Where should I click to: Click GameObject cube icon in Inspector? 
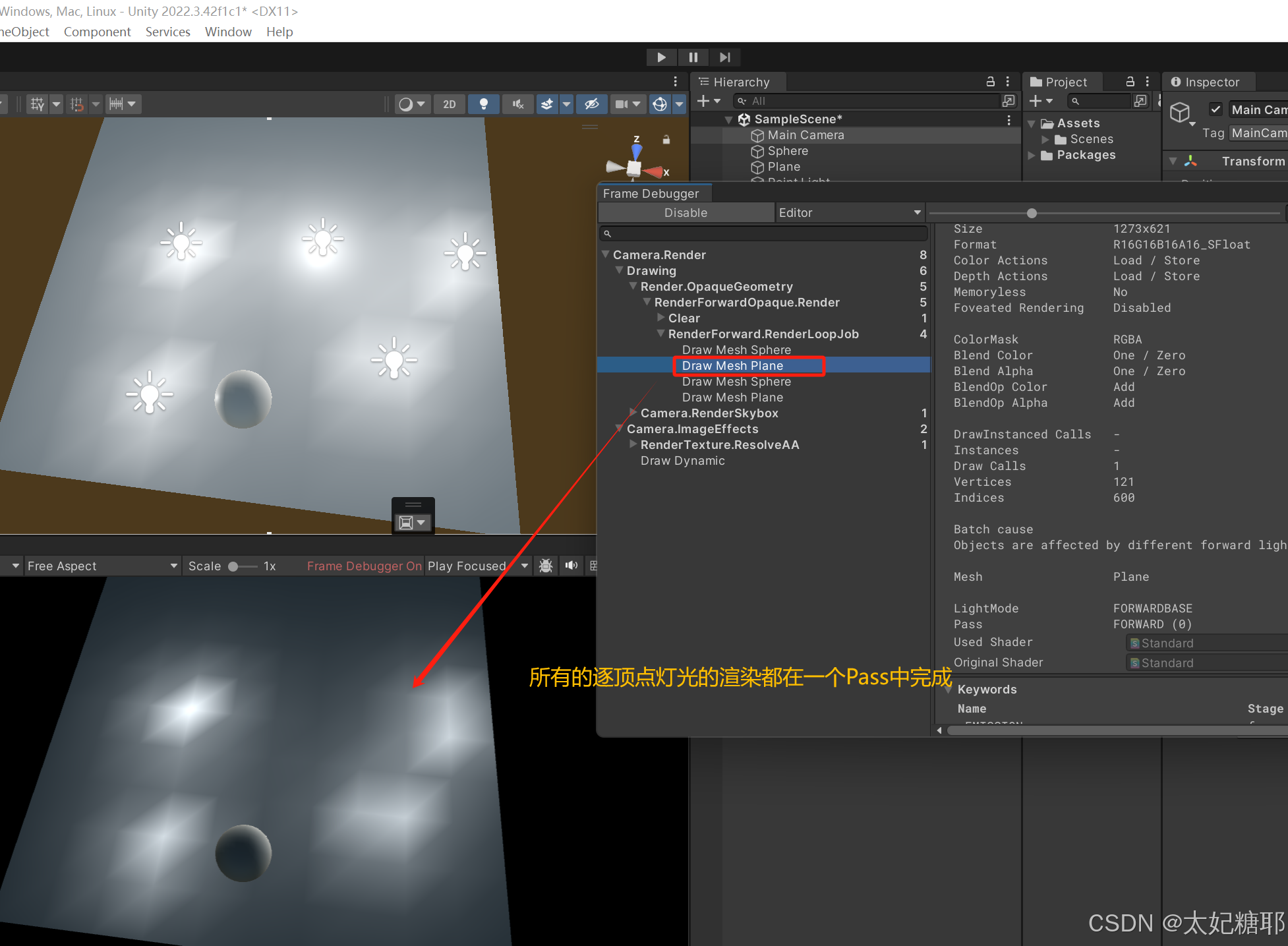pos(1180,113)
